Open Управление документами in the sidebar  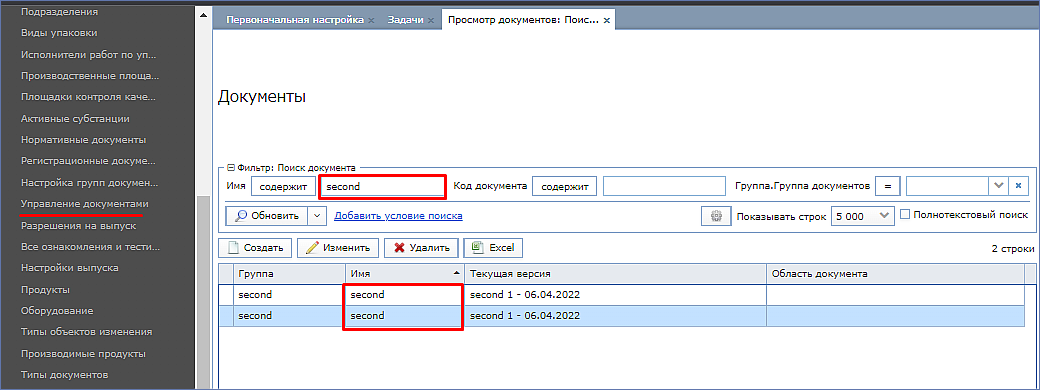pyautogui.click(x=85, y=204)
